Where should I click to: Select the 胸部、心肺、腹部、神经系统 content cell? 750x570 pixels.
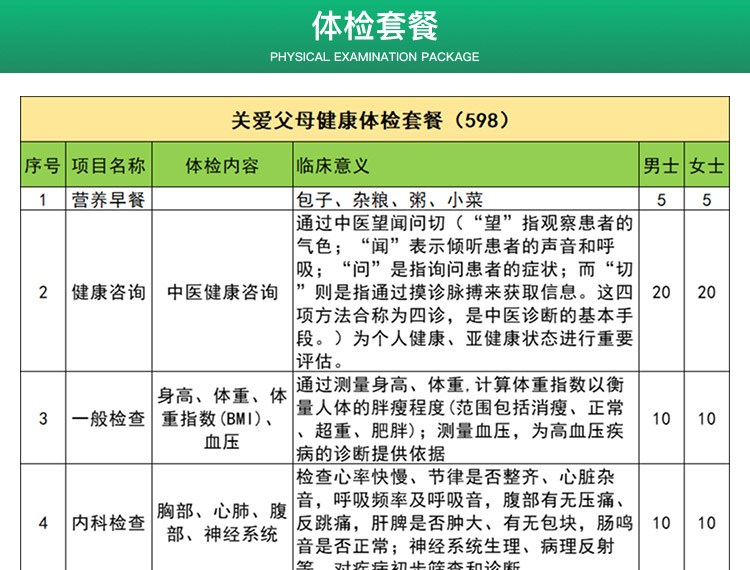tap(222, 522)
